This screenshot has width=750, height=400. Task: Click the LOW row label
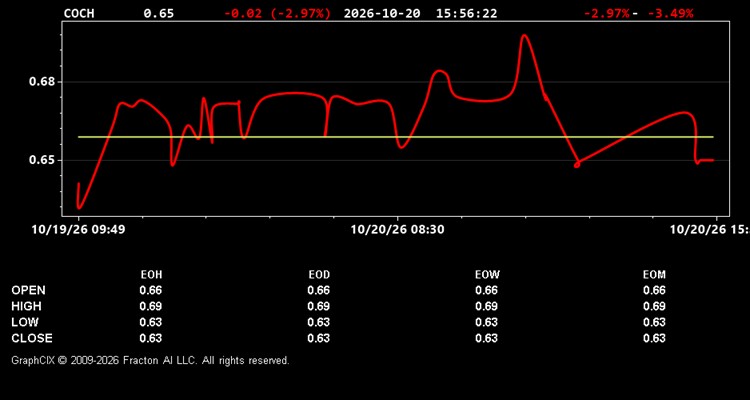pyautogui.click(x=25, y=322)
